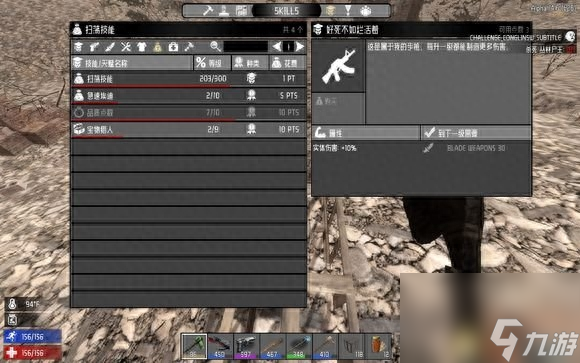The image size is (580, 363).
Task: Open the quests trophy cup icon
Action: pyautogui.click(x=348, y=11)
